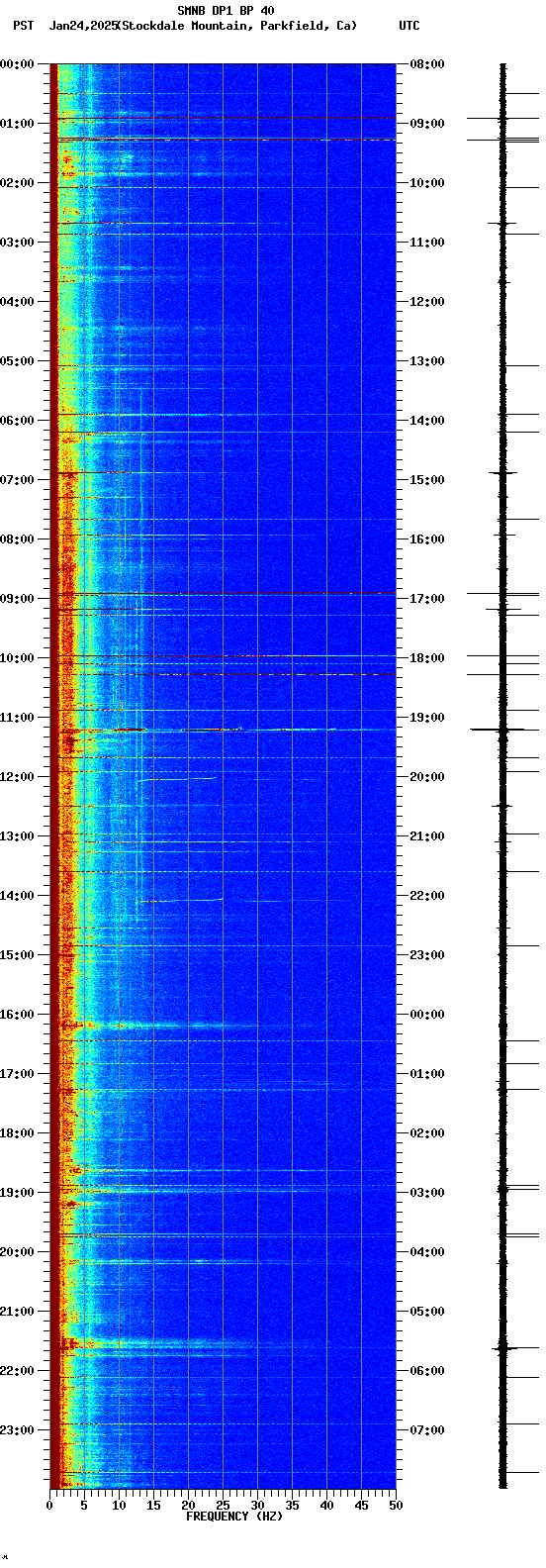The width and height of the screenshot is (546, 1568).
Task: Click the "01:00" label on the PST axis
Action: [17, 124]
